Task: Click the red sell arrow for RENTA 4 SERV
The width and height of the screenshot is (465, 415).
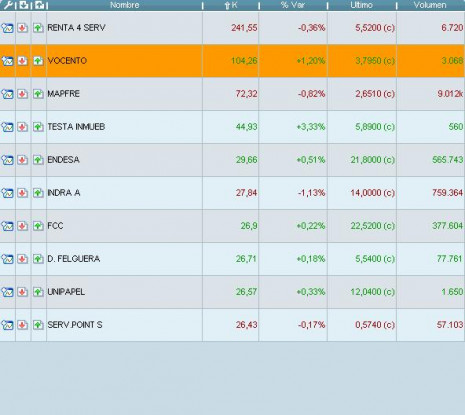Action: pyautogui.click(x=23, y=28)
